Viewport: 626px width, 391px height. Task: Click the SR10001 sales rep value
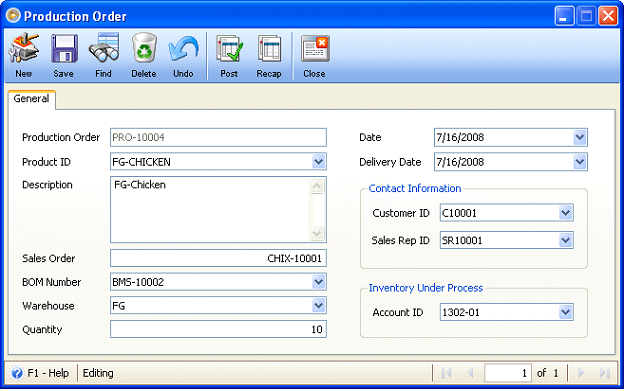point(462,240)
